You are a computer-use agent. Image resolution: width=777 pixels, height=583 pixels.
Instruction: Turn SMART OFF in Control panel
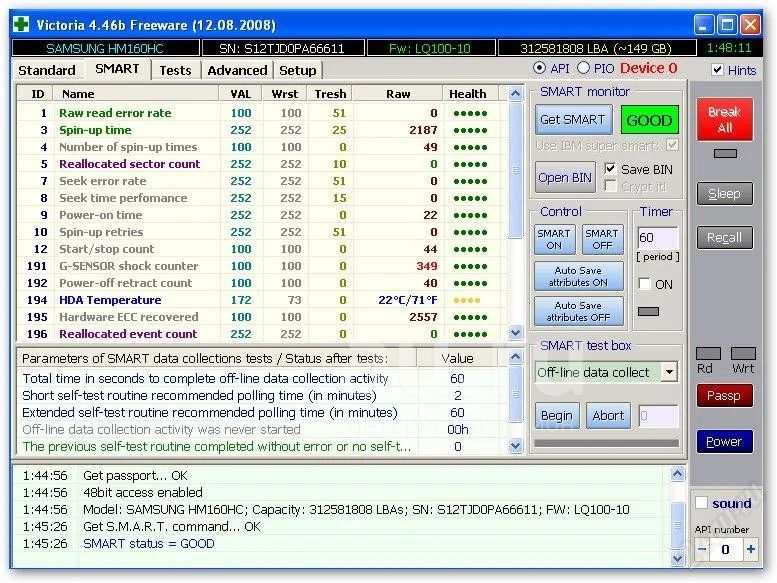click(x=601, y=240)
